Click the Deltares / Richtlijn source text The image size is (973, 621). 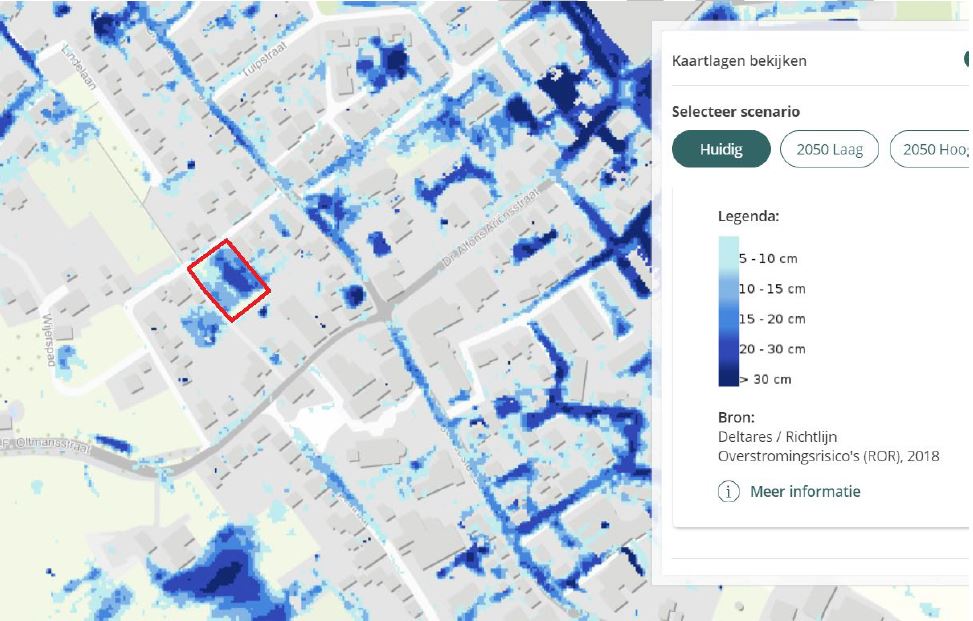(x=777, y=437)
